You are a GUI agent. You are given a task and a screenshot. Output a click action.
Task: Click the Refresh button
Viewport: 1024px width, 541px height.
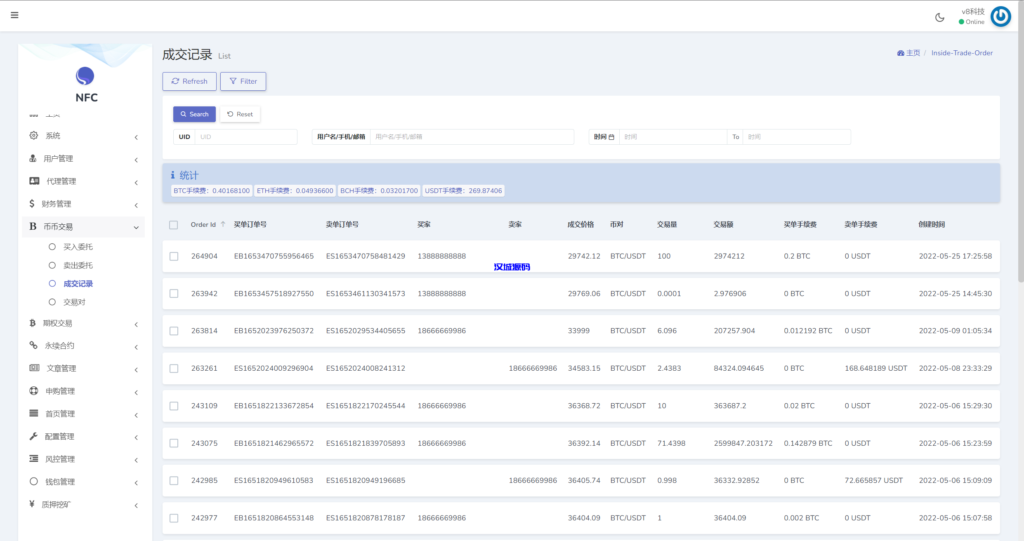(189, 81)
